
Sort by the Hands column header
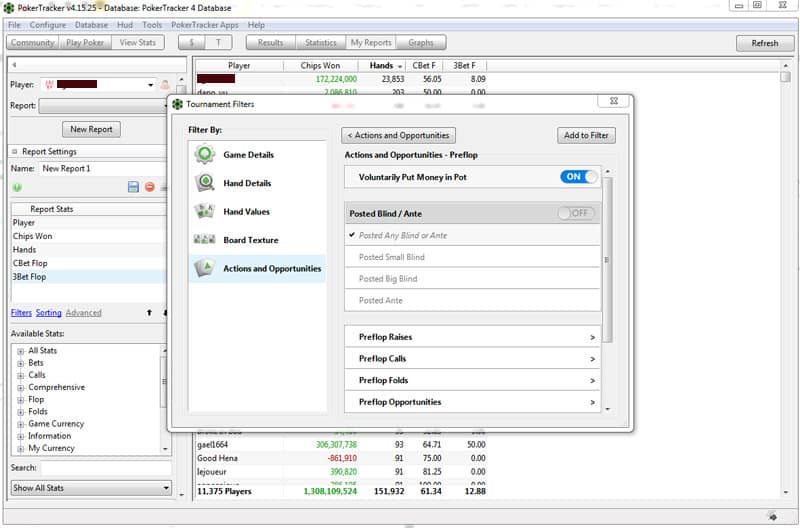tap(381, 65)
